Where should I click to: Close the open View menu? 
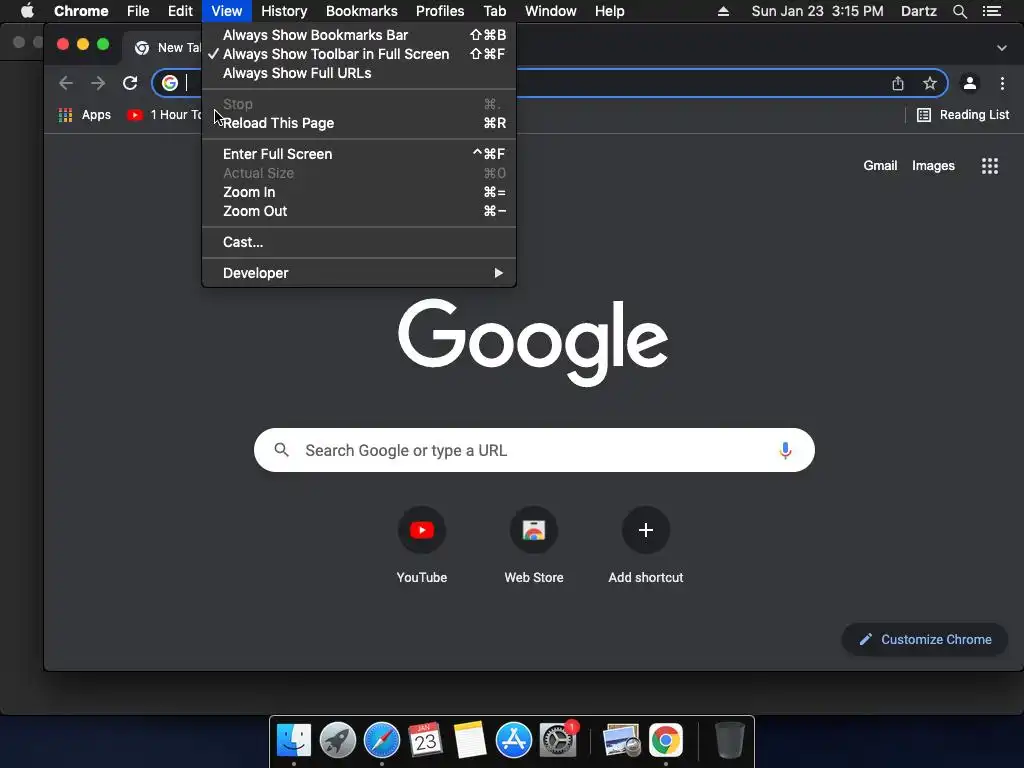[x=227, y=11]
